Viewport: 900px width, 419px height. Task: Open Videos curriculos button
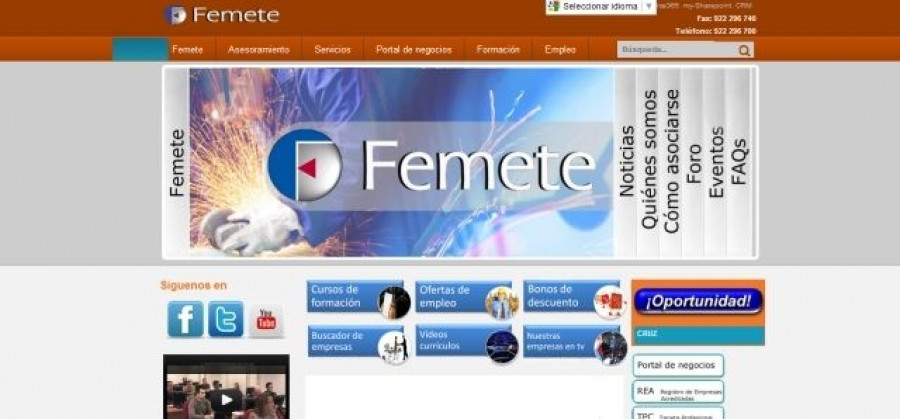[x=467, y=343]
